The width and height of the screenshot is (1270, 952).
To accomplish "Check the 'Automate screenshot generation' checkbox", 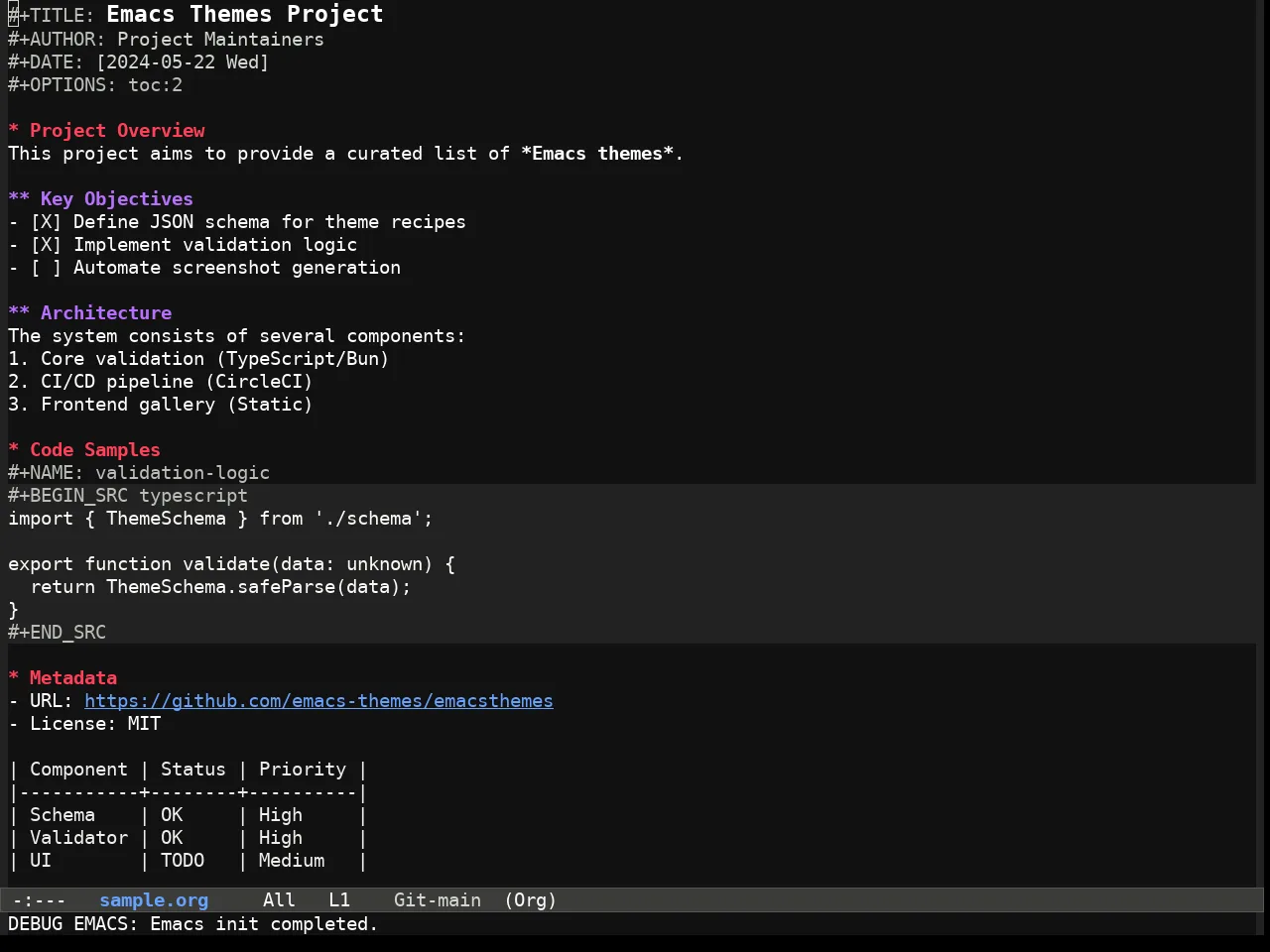I will click(x=46, y=268).
